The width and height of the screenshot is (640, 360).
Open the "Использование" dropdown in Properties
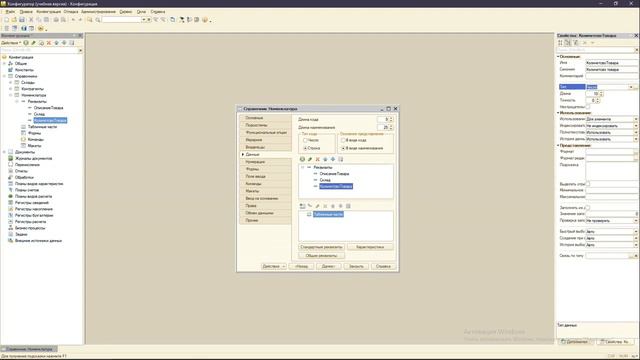pyautogui.click(x=636, y=119)
